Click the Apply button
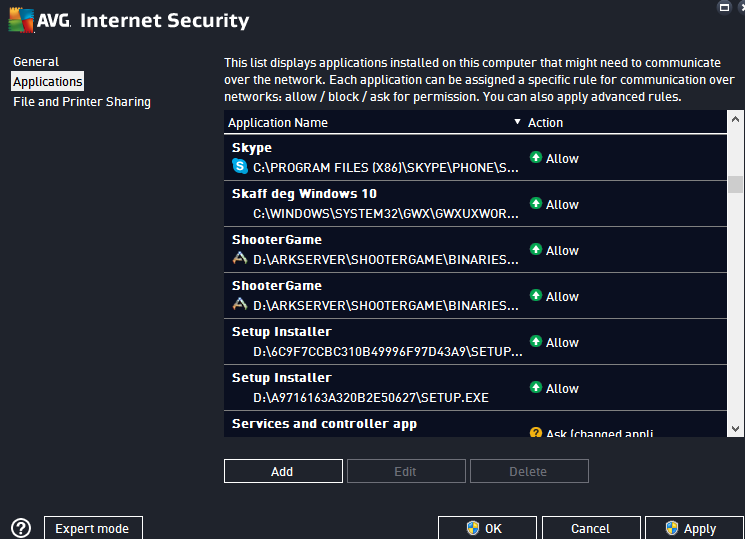The image size is (745, 539). pos(693,528)
